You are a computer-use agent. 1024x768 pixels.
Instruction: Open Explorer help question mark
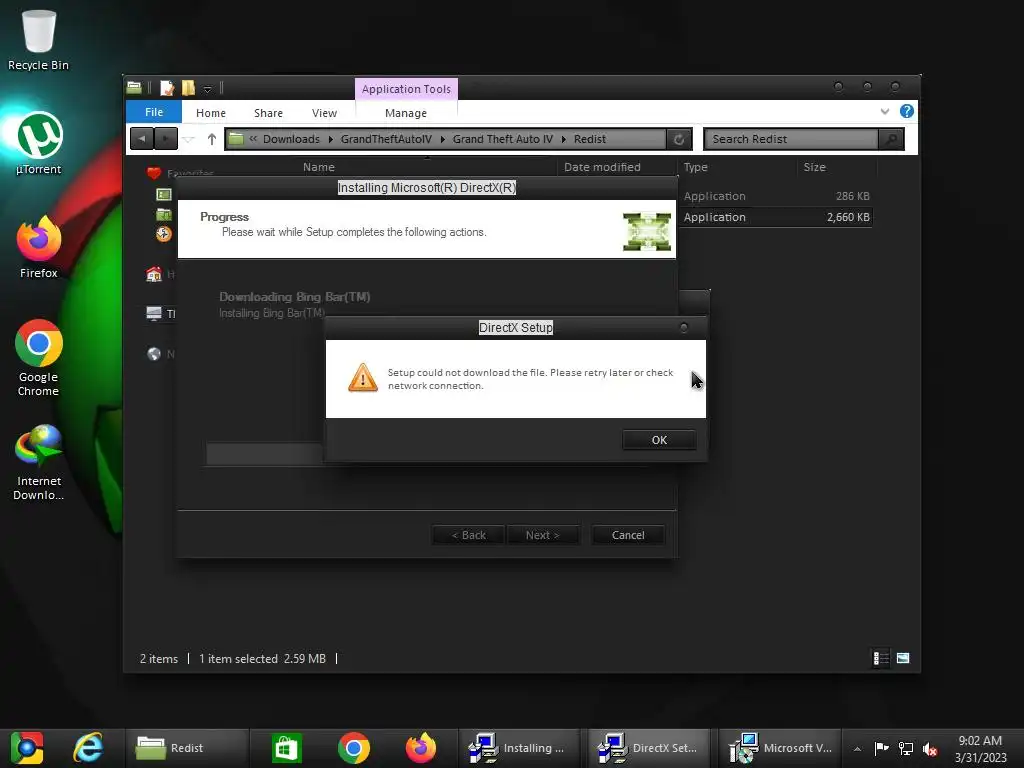point(906,111)
